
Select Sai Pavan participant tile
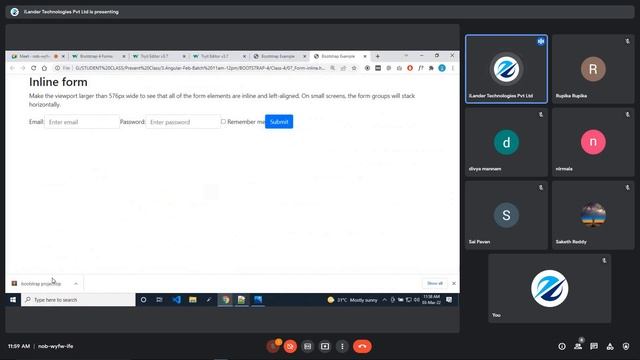[506, 215]
